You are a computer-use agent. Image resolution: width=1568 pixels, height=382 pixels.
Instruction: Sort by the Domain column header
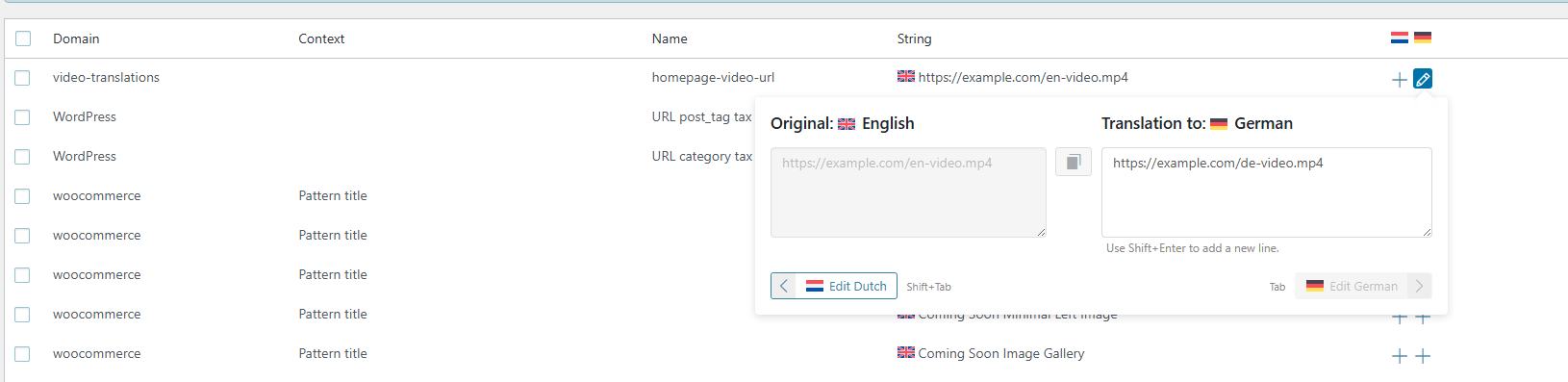[76, 38]
